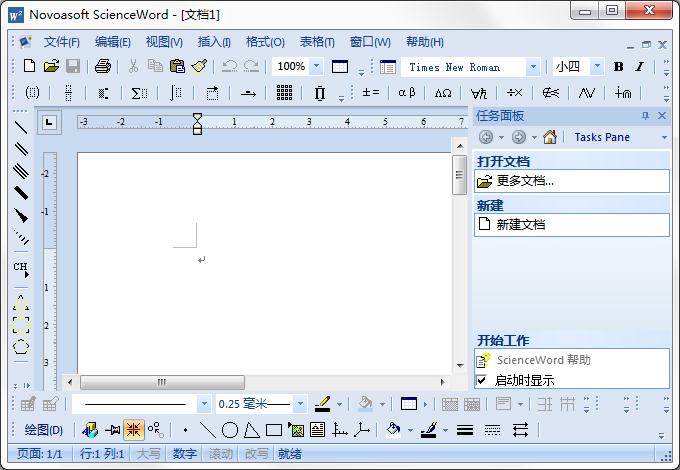Open Greek lowercase αβ symbols palette
Viewport: 680px width, 470px height.
point(407,92)
